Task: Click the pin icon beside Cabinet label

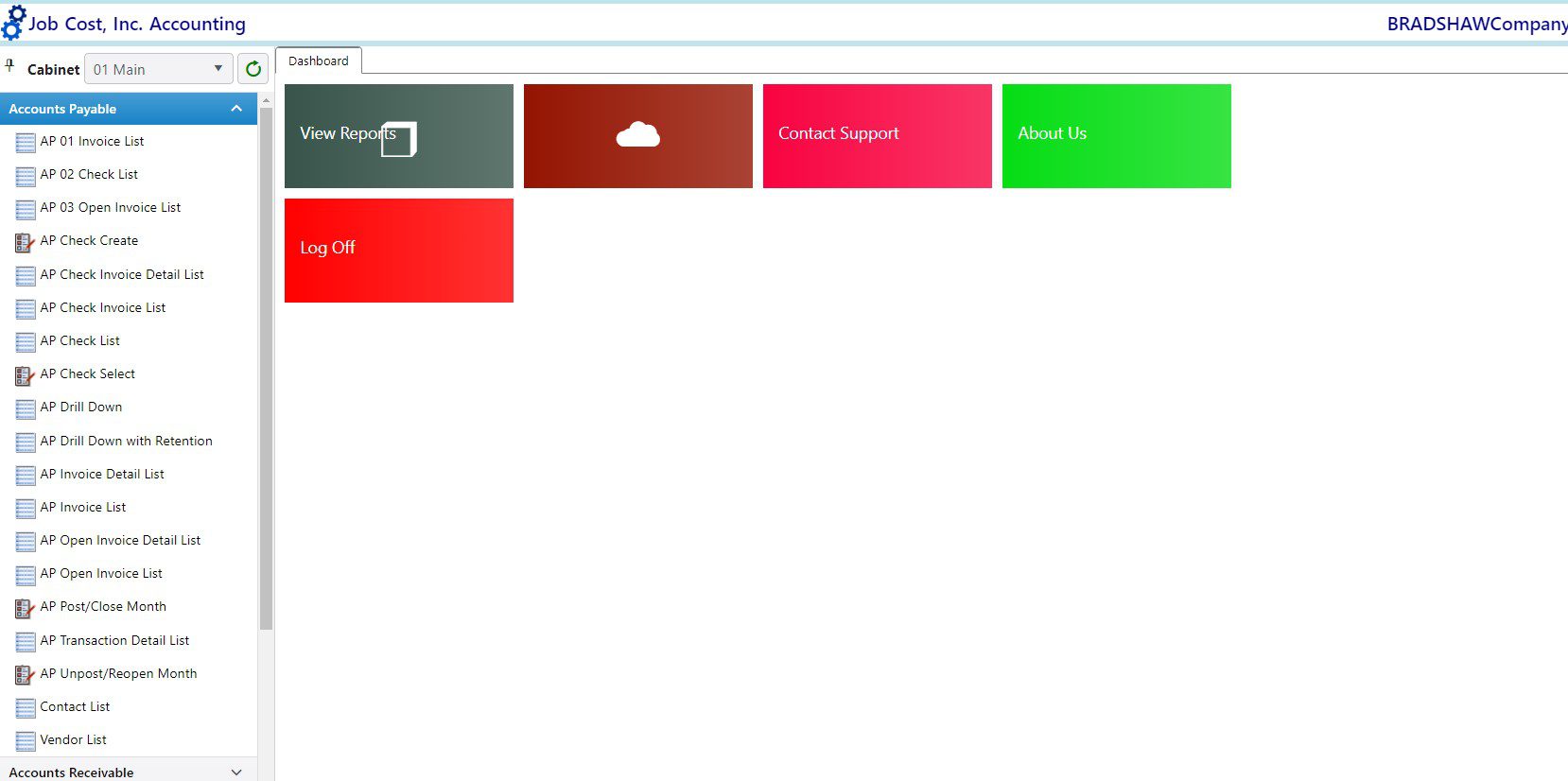Action: (10, 66)
